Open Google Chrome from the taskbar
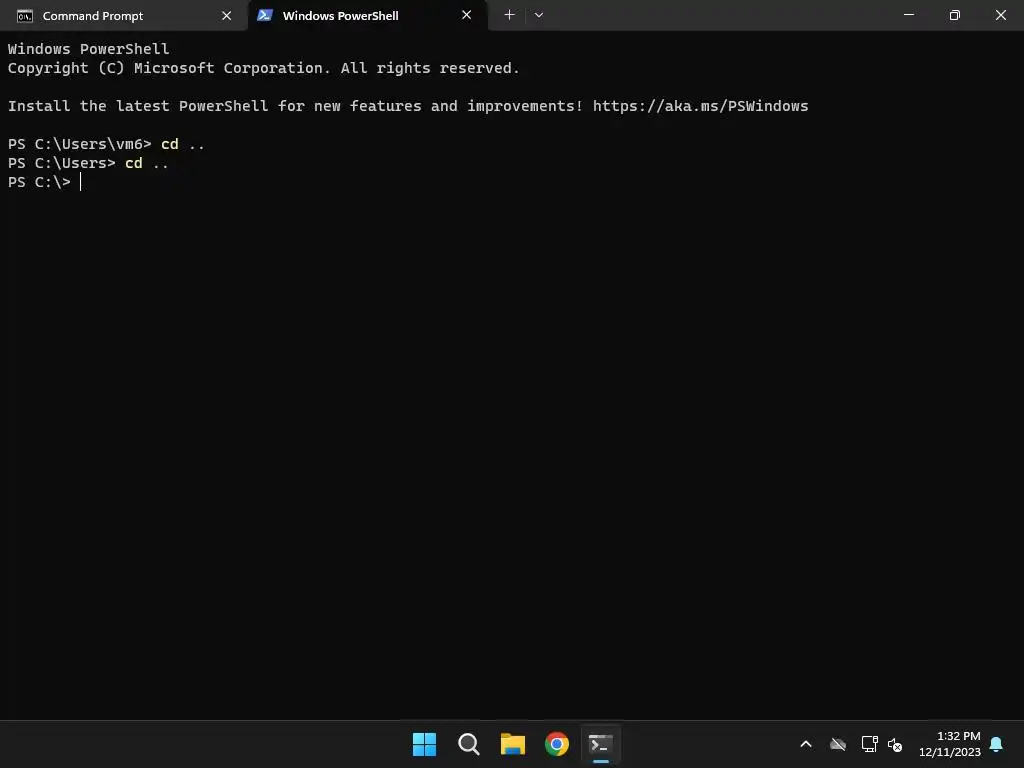The height and width of the screenshot is (768, 1024). coord(557,744)
